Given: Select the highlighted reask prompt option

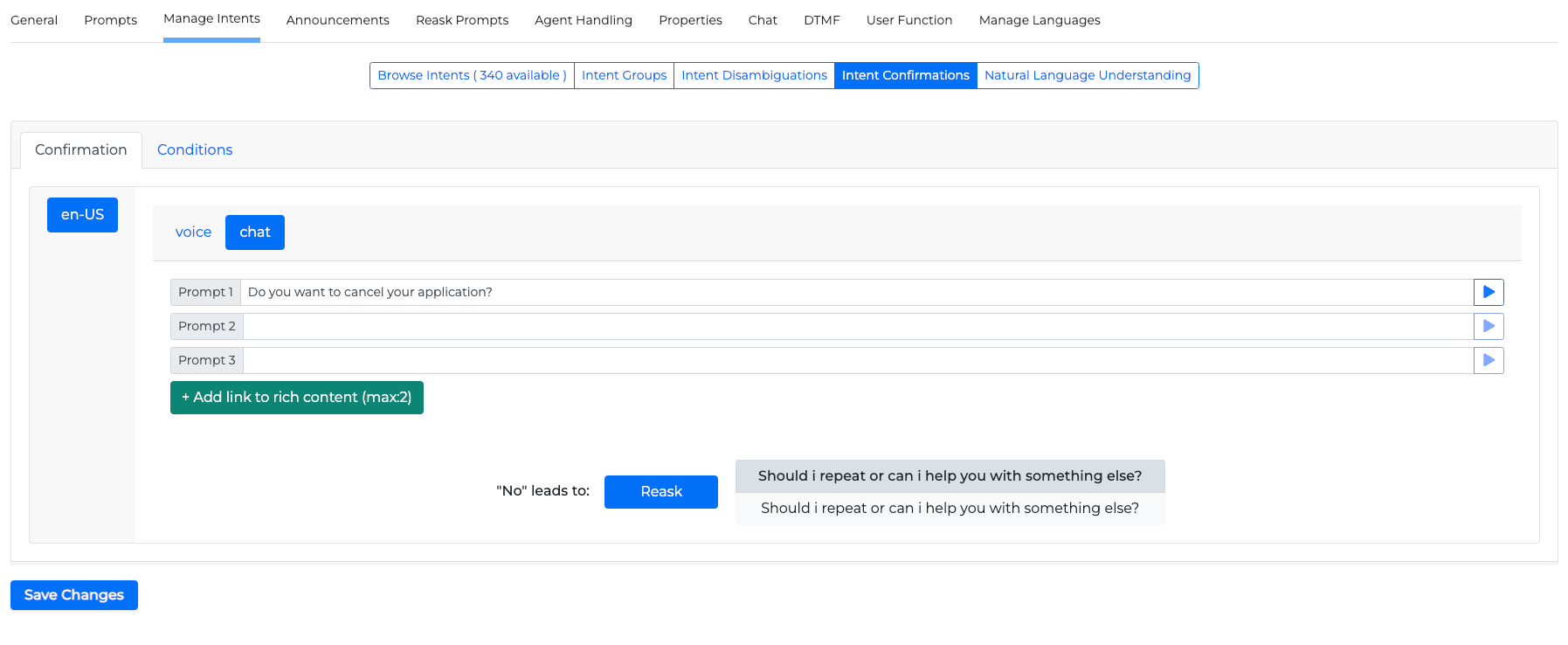Looking at the screenshot, I should 950,476.
